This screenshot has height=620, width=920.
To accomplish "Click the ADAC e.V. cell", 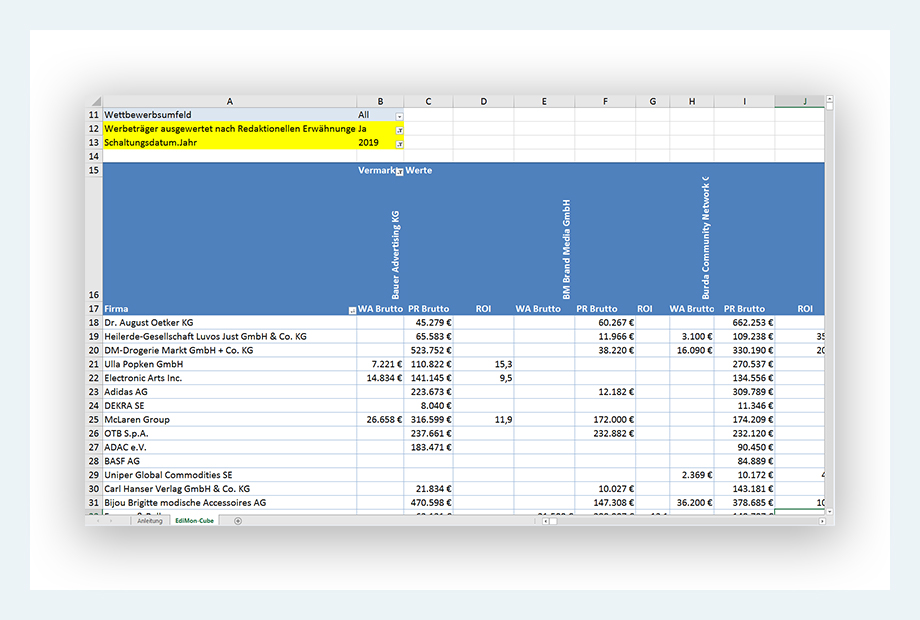I will coord(229,447).
